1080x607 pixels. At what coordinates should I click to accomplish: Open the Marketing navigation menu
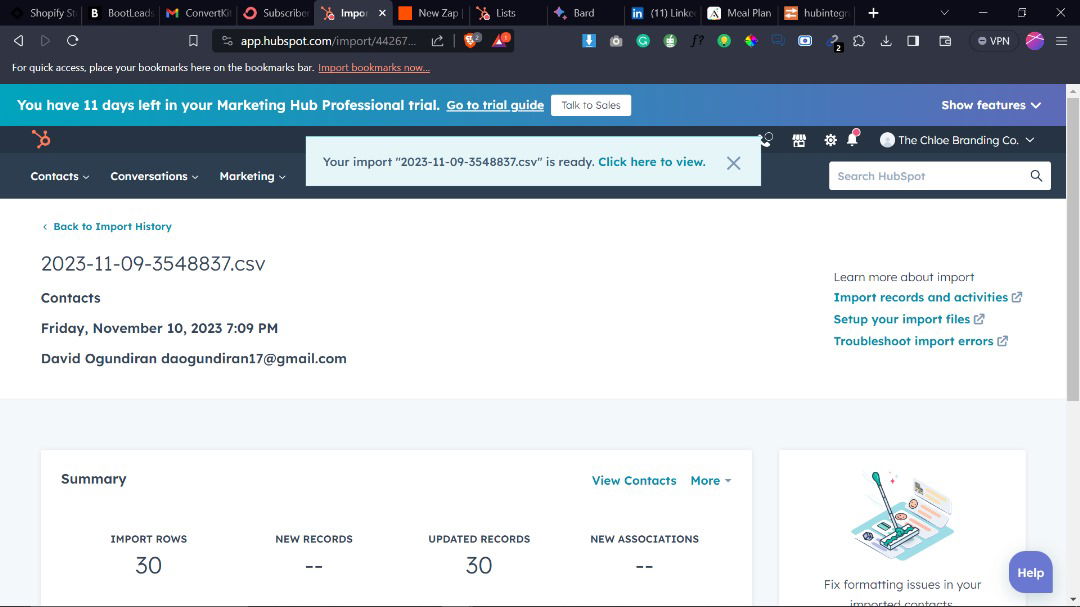(x=252, y=176)
